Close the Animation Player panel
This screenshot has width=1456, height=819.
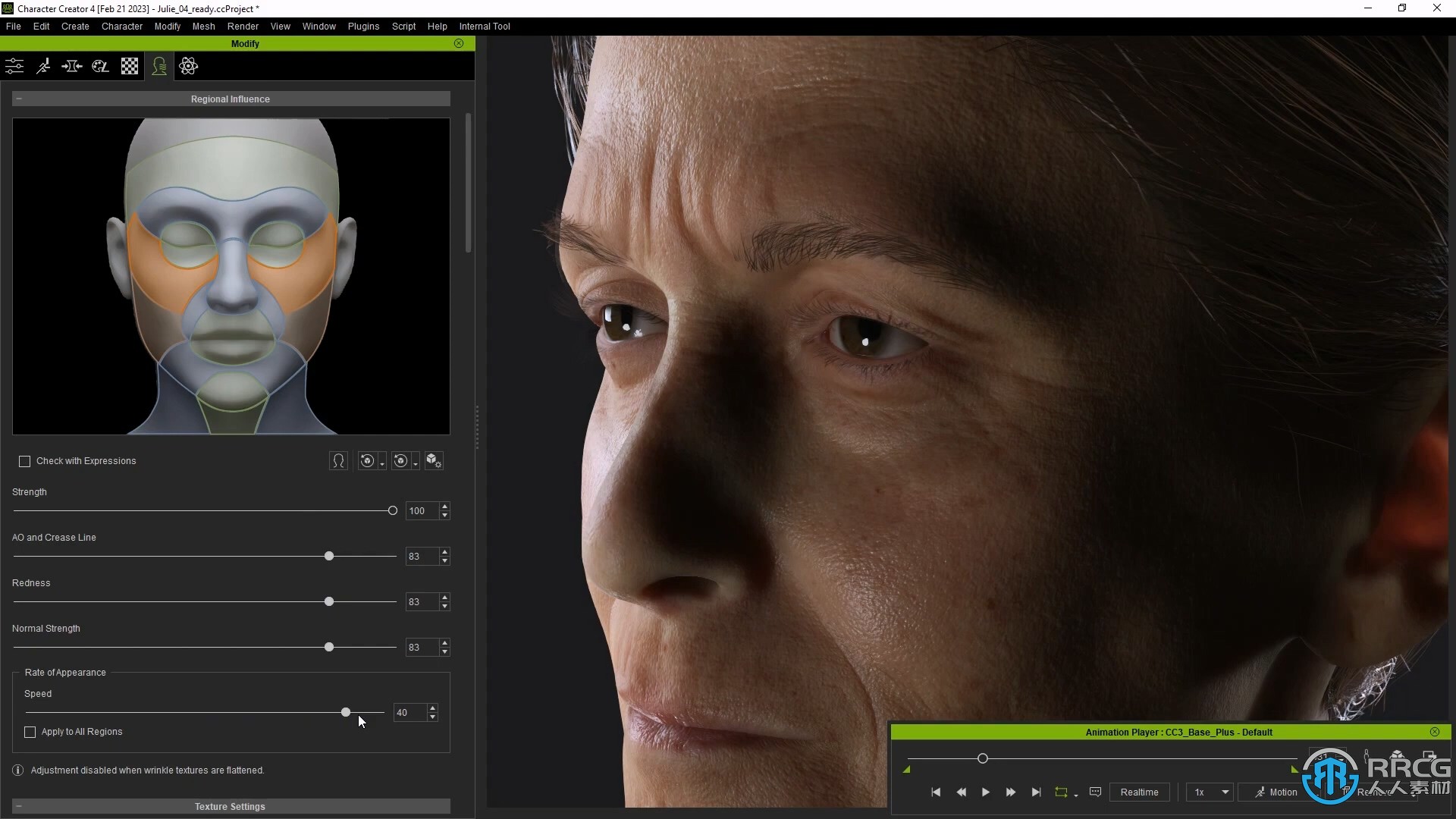pyautogui.click(x=1435, y=732)
